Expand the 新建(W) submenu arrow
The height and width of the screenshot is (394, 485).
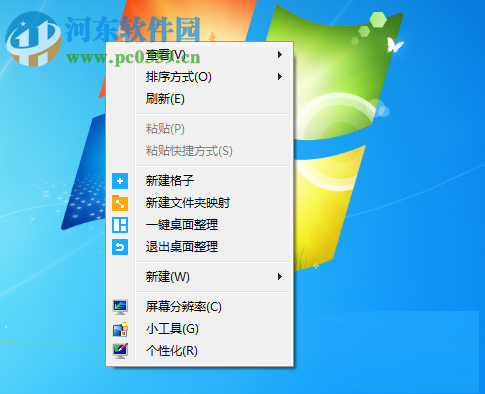pos(280,277)
